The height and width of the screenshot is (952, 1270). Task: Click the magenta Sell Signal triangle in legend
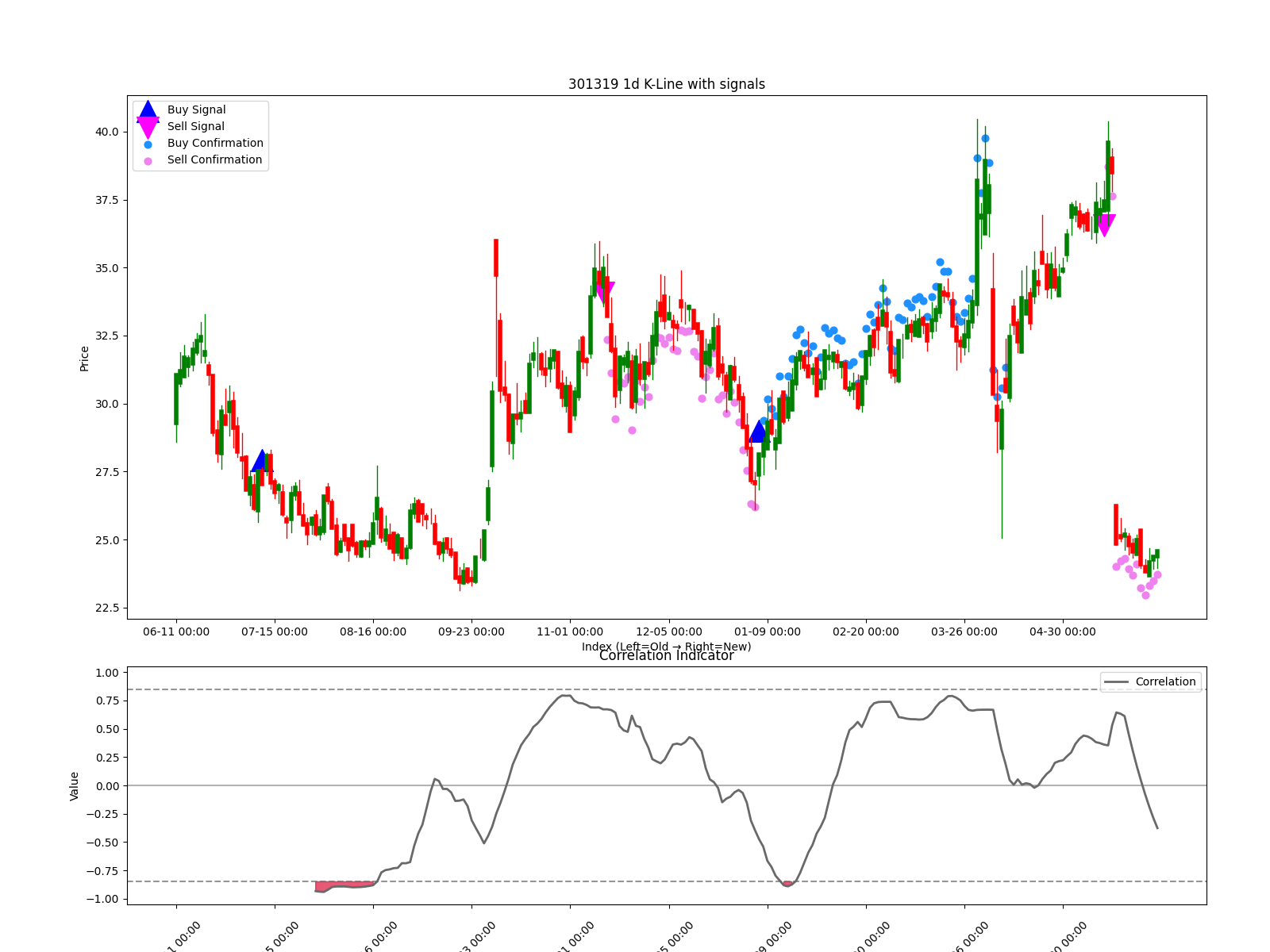coord(148,128)
